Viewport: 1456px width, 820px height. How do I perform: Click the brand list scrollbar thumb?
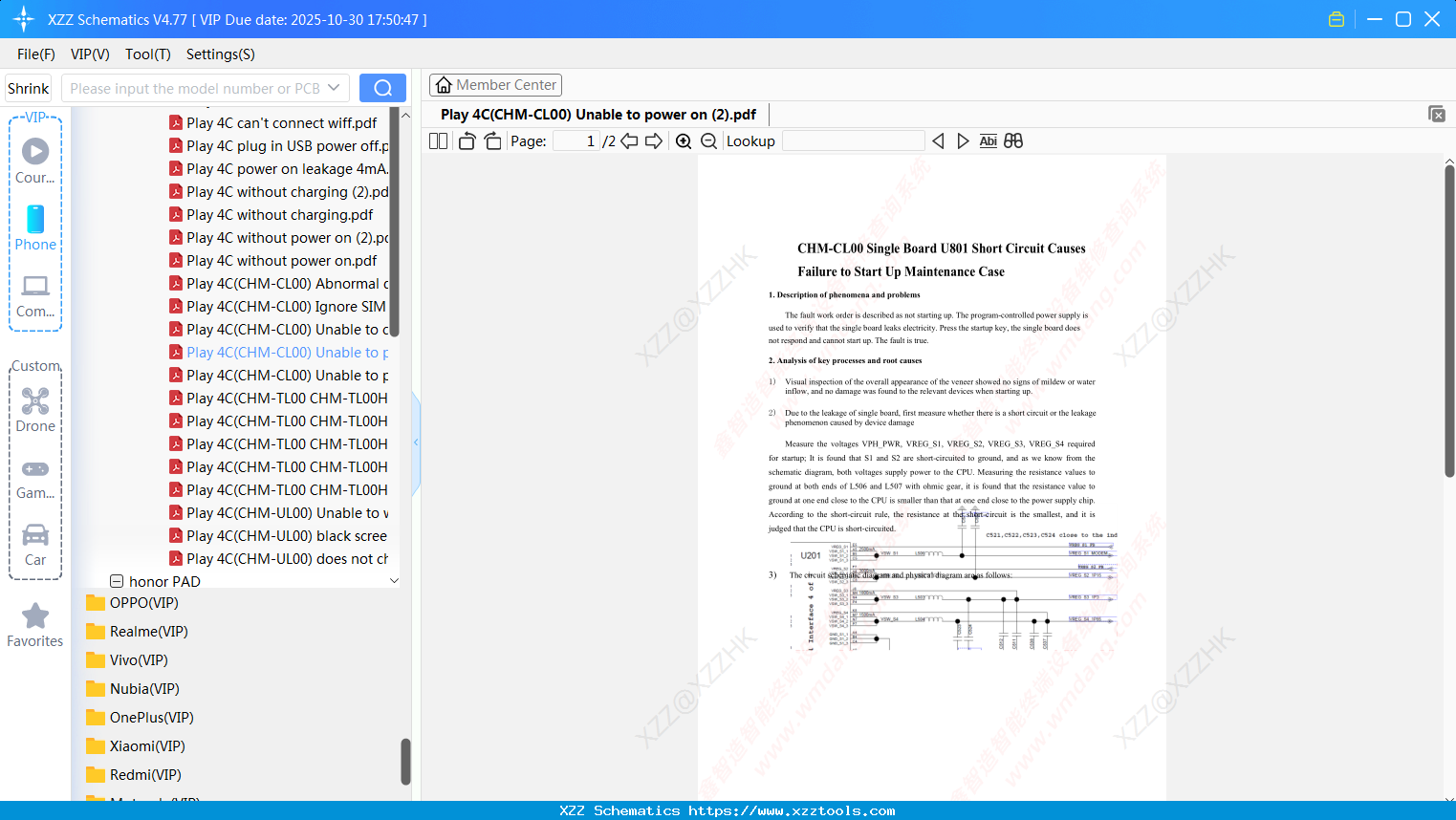[405, 761]
